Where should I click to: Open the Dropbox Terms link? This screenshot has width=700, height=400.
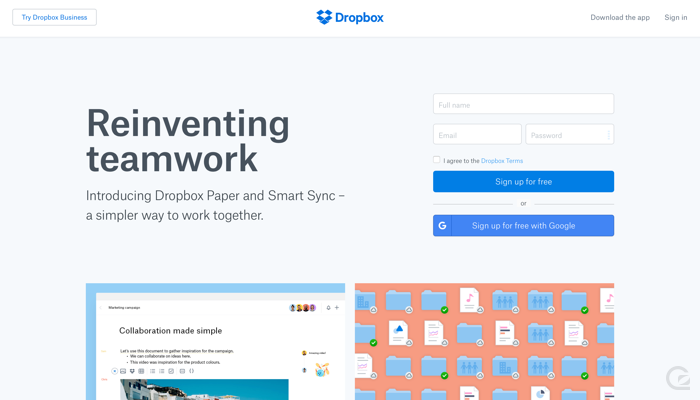502,161
